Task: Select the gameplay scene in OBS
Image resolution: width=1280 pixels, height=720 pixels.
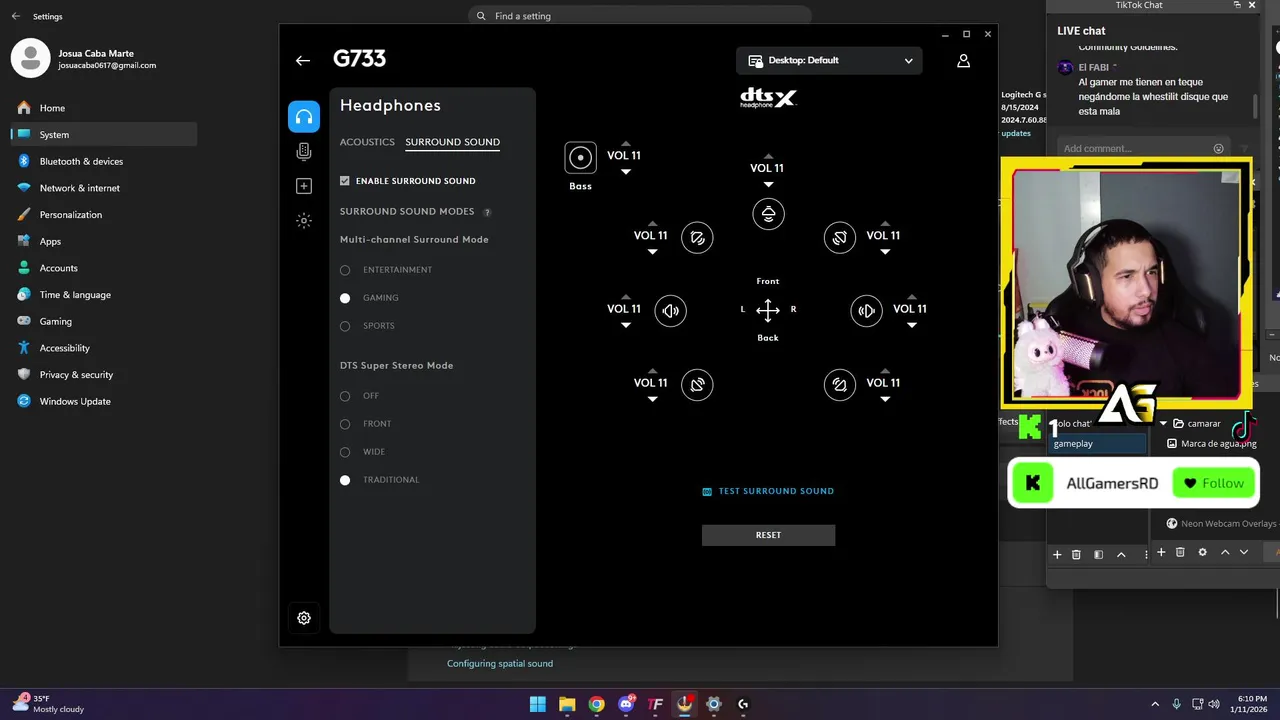Action: coord(1098,444)
